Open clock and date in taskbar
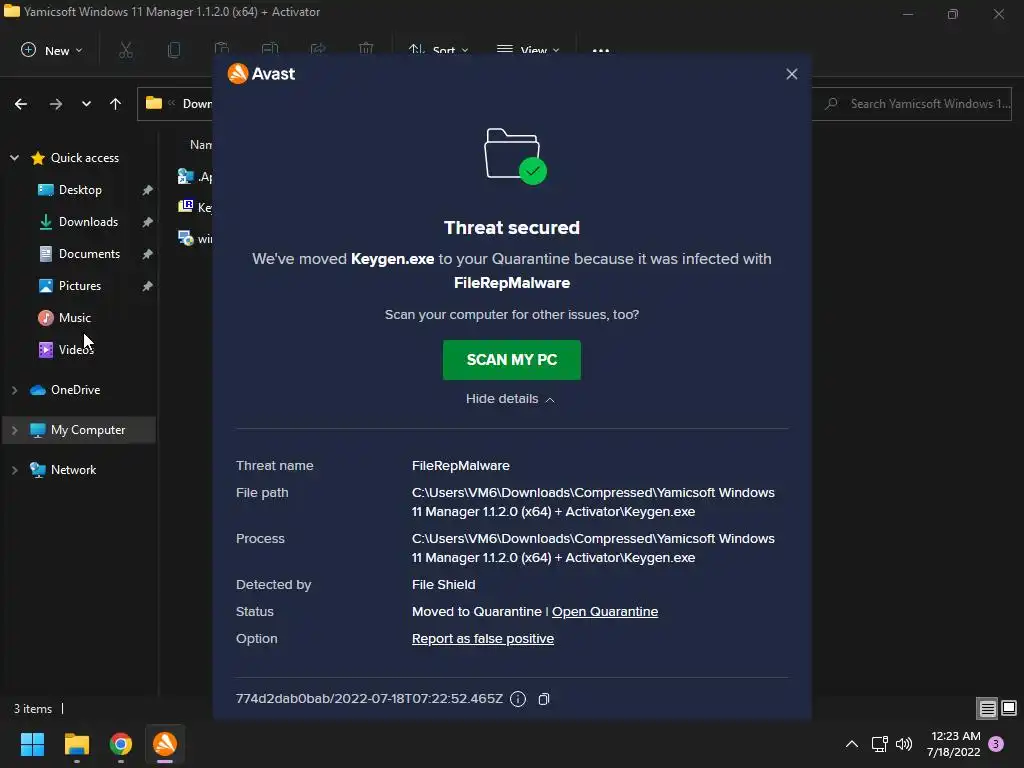The image size is (1024, 768). (954, 744)
